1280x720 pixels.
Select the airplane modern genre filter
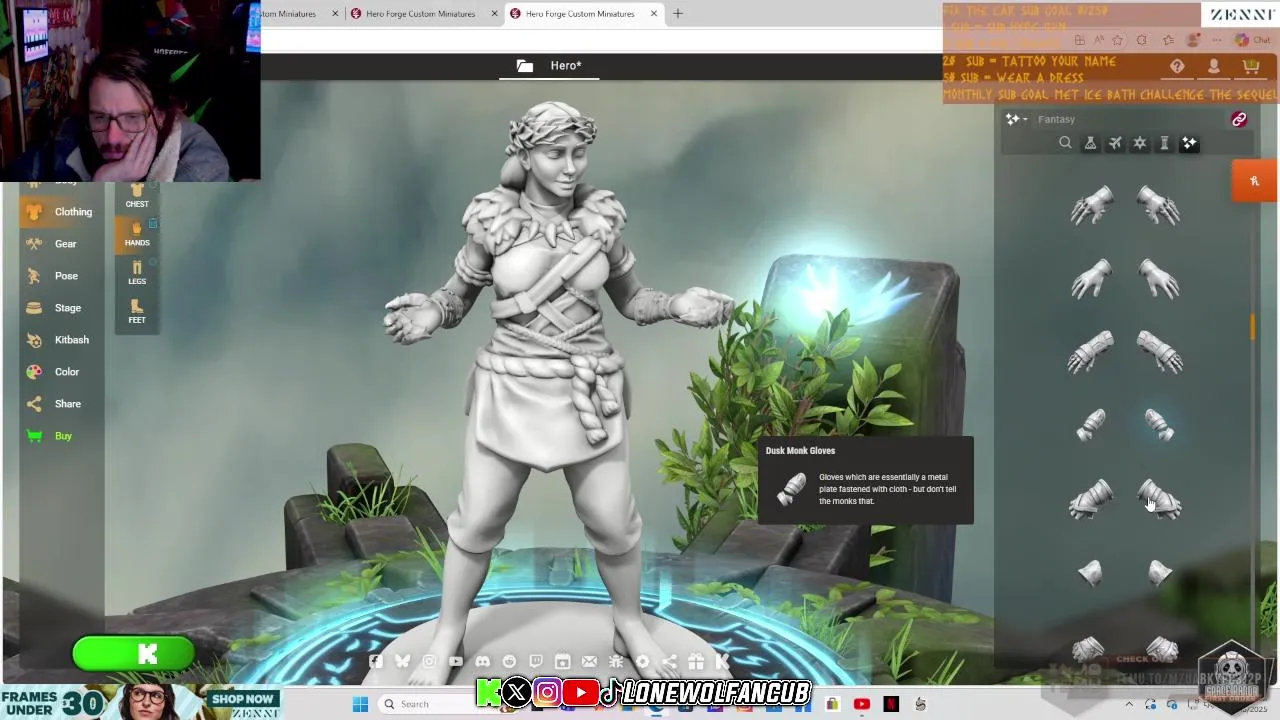(1115, 143)
